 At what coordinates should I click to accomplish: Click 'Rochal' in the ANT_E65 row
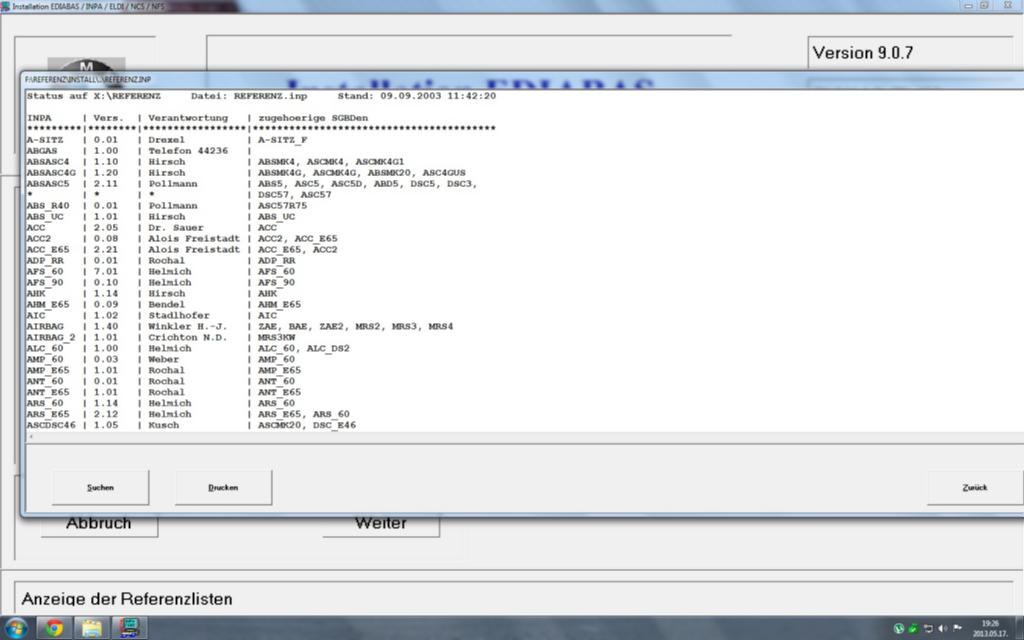167,392
